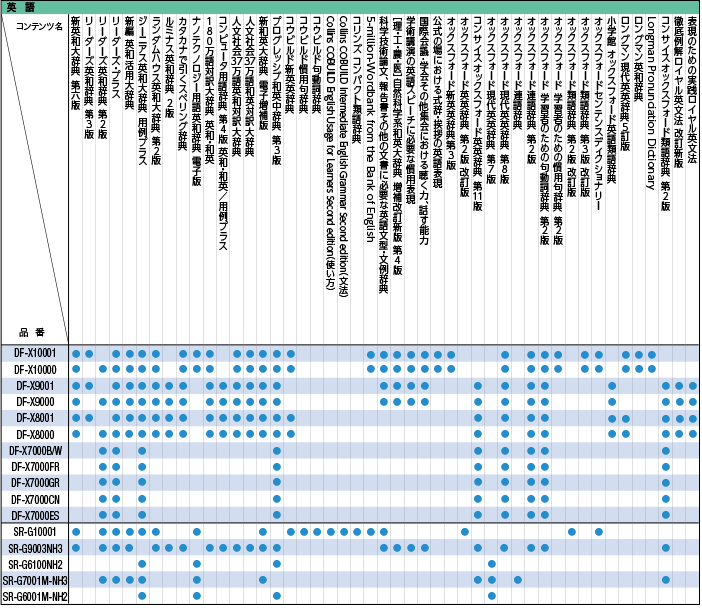The height and width of the screenshot is (616, 702).
Task: Select column header 表現のための実践ロイヤル英文法
Action: tap(692, 90)
